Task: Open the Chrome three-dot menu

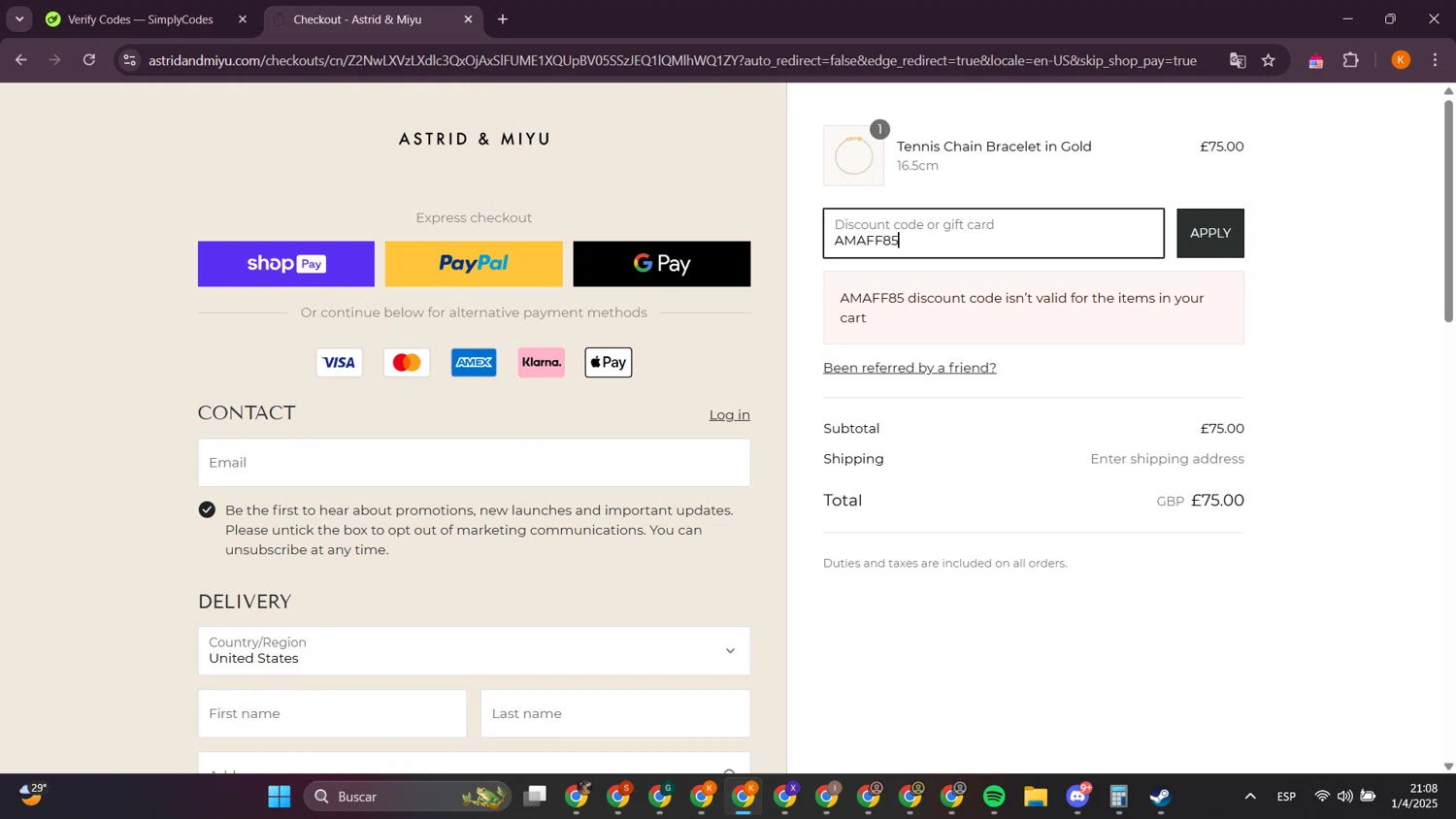Action: click(1436, 60)
